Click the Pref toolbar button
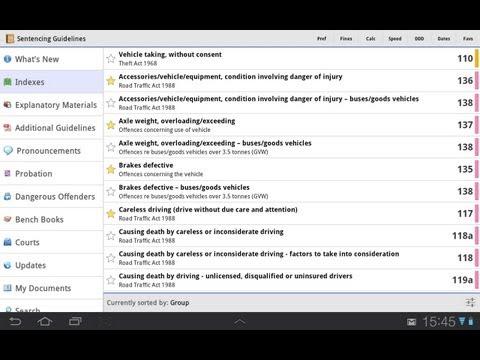The image size is (480, 360). (322, 39)
